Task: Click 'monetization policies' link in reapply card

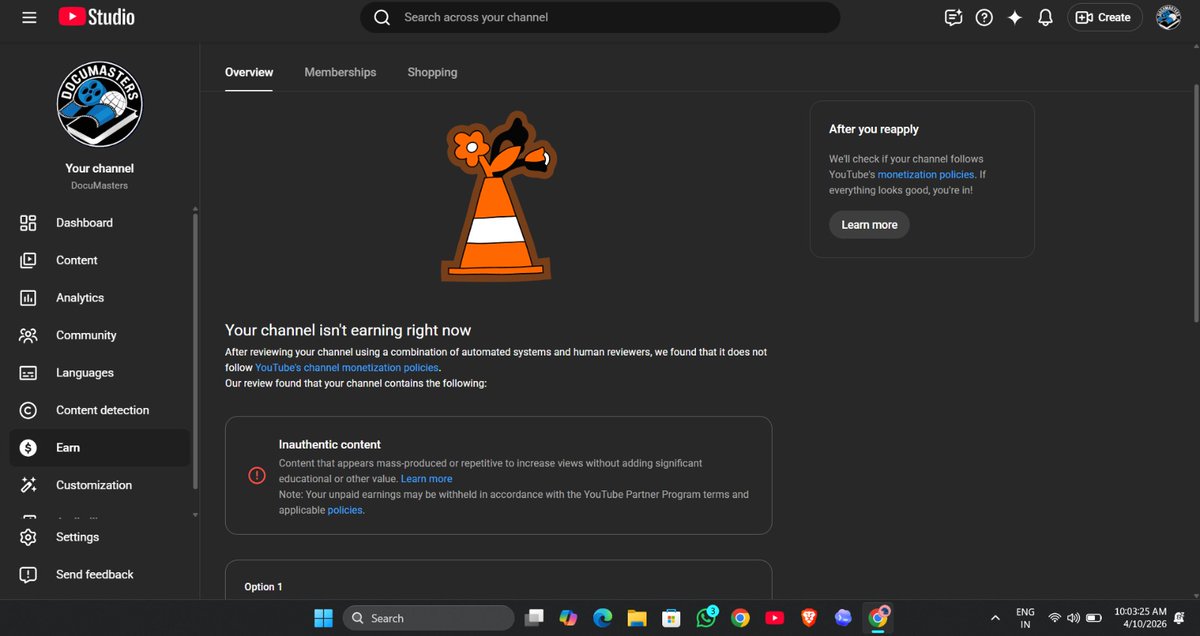Action: click(925, 175)
